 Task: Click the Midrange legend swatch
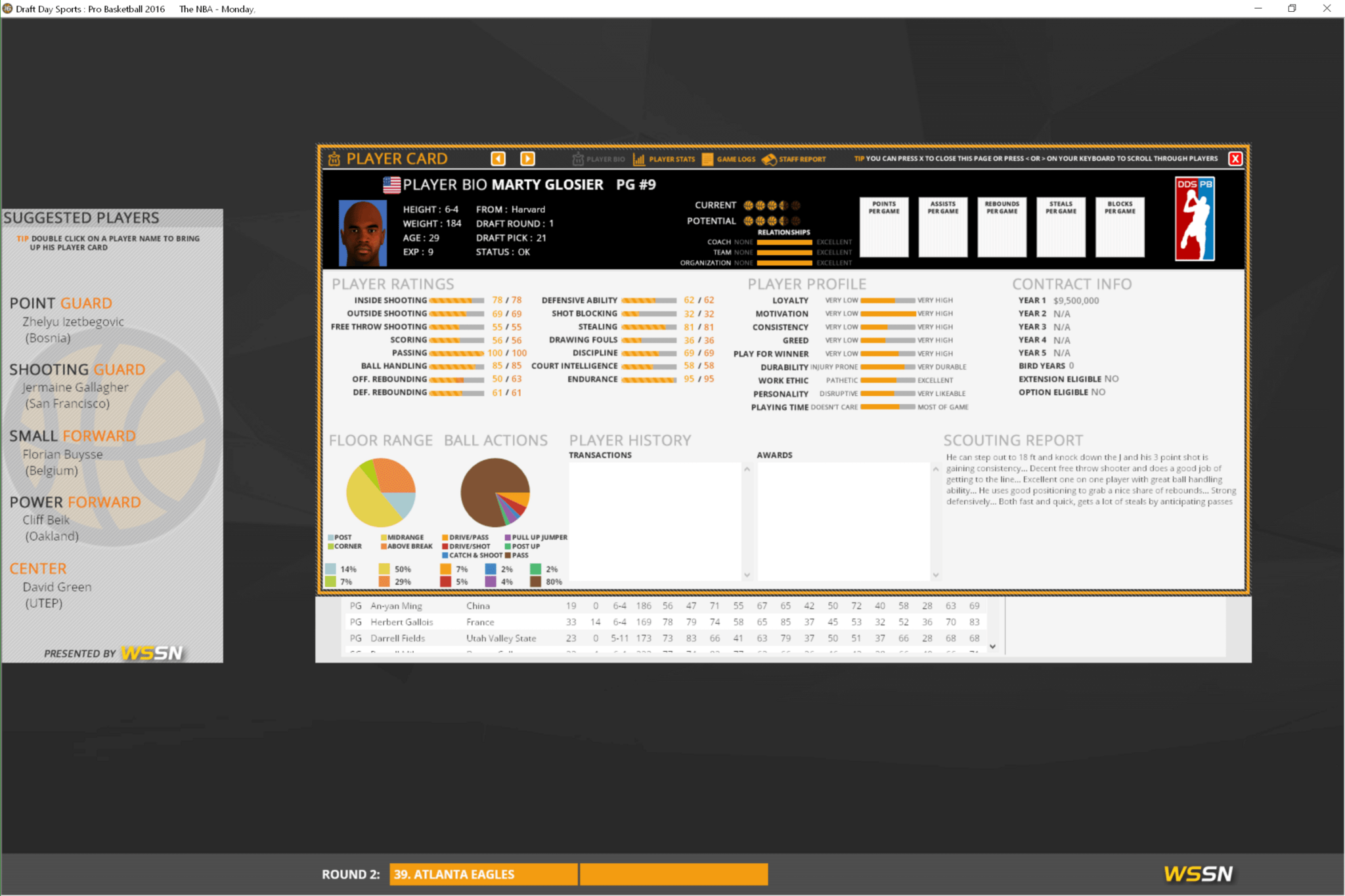(x=384, y=538)
